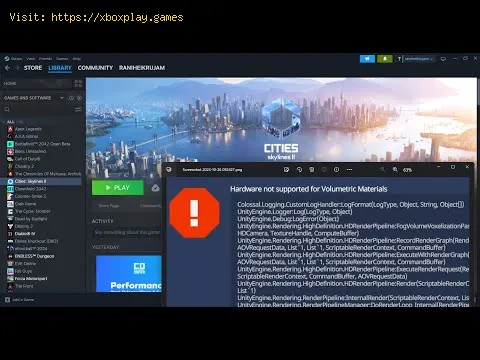Click the Photos app icon in viewer title bar

click(169, 169)
